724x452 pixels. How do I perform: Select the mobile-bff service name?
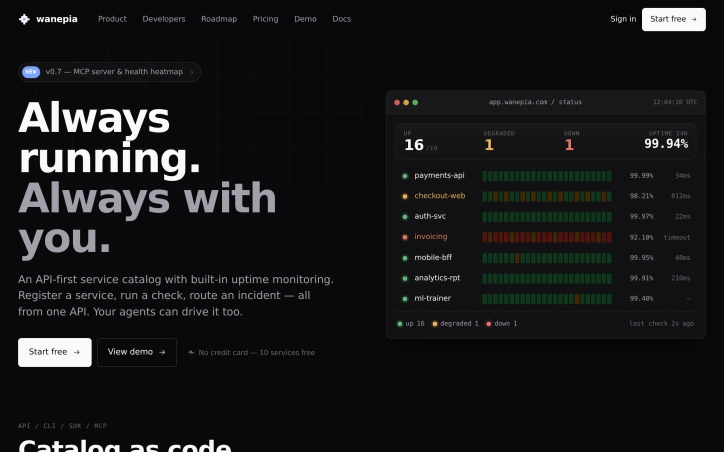pos(433,257)
